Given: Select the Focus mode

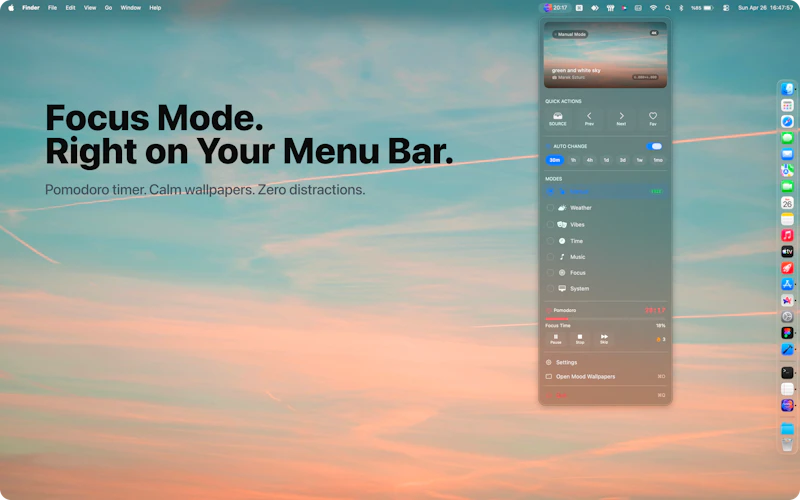Looking at the screenshot, I should 606,272.
